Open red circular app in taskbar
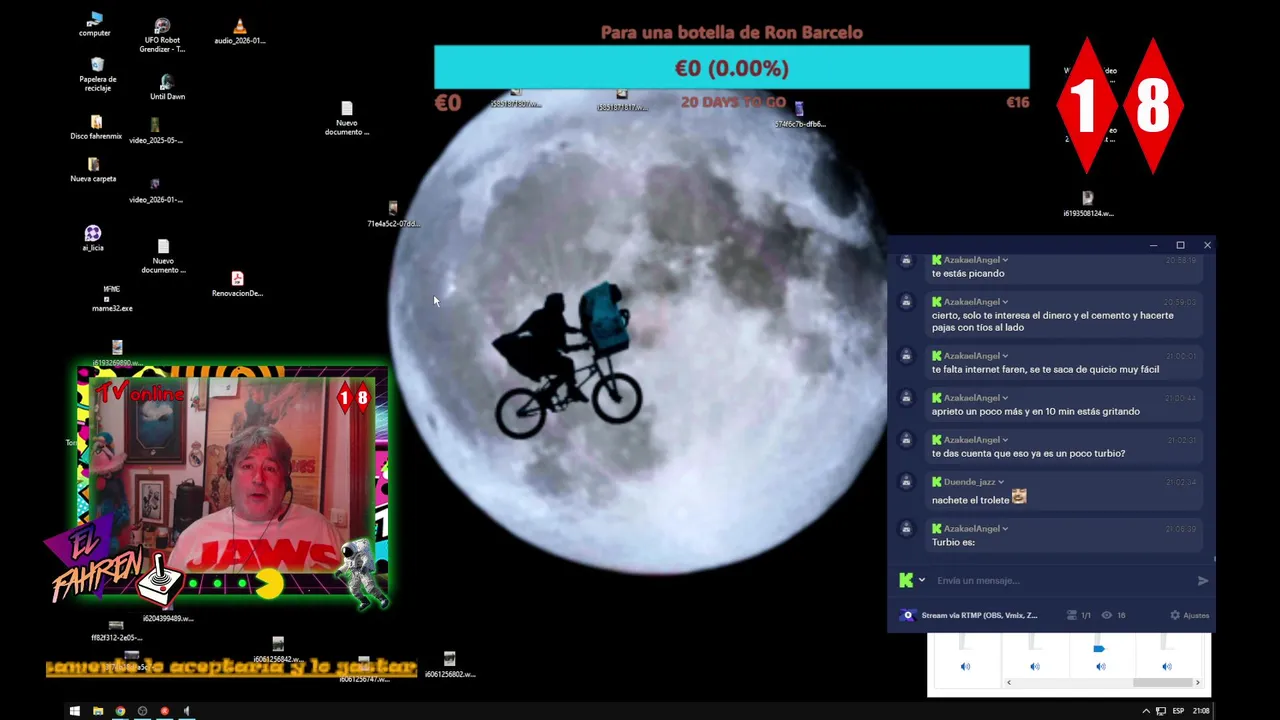The height and width of the screenshot is (720, 1280). [x=164, y=711]
